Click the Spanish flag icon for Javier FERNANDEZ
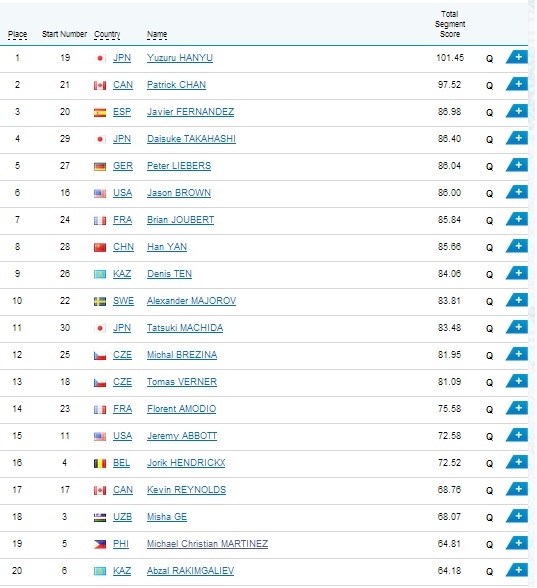 click(x=100, y=112)
